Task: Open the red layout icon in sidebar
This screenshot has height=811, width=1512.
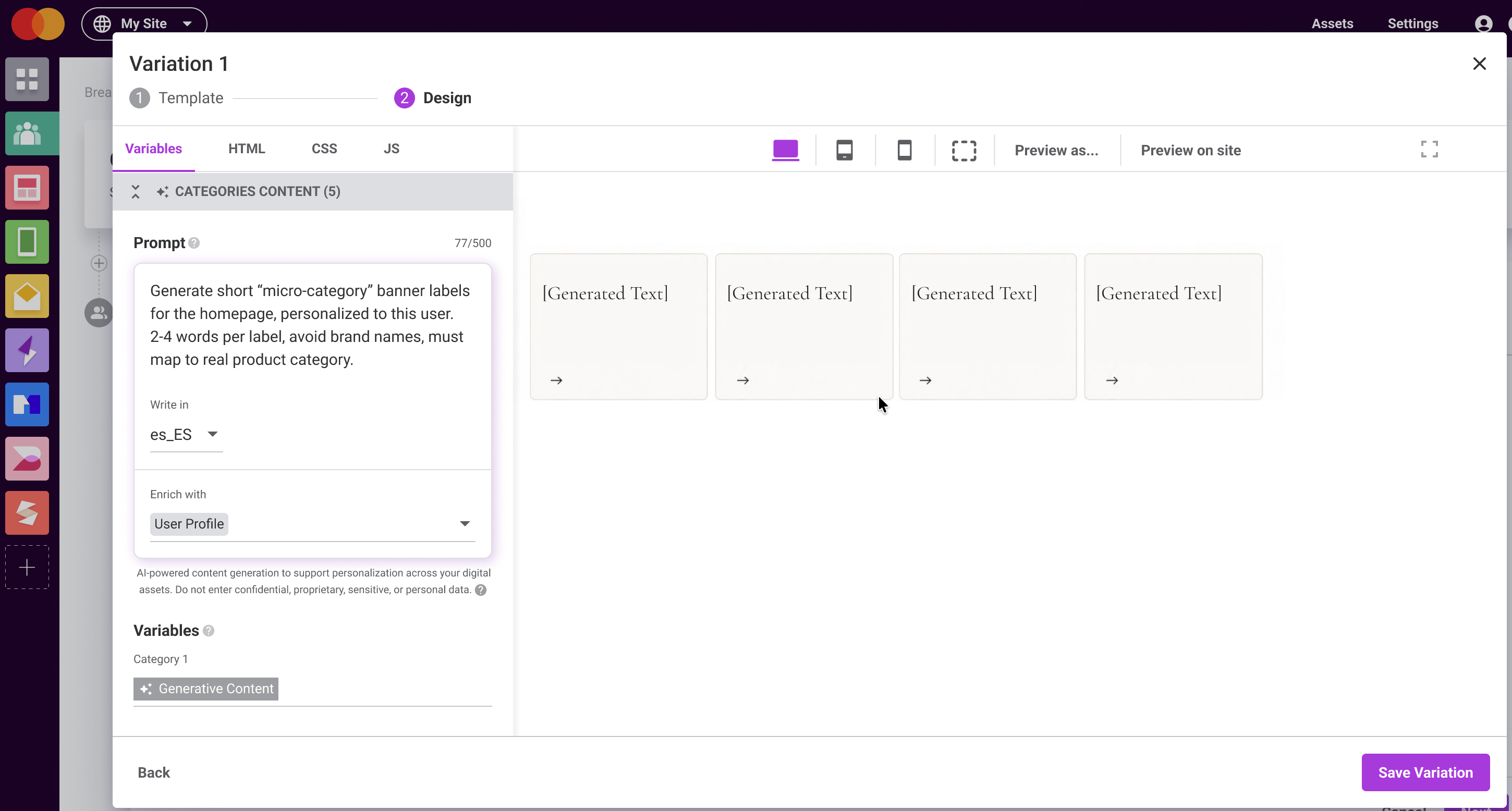Action: 27,188
